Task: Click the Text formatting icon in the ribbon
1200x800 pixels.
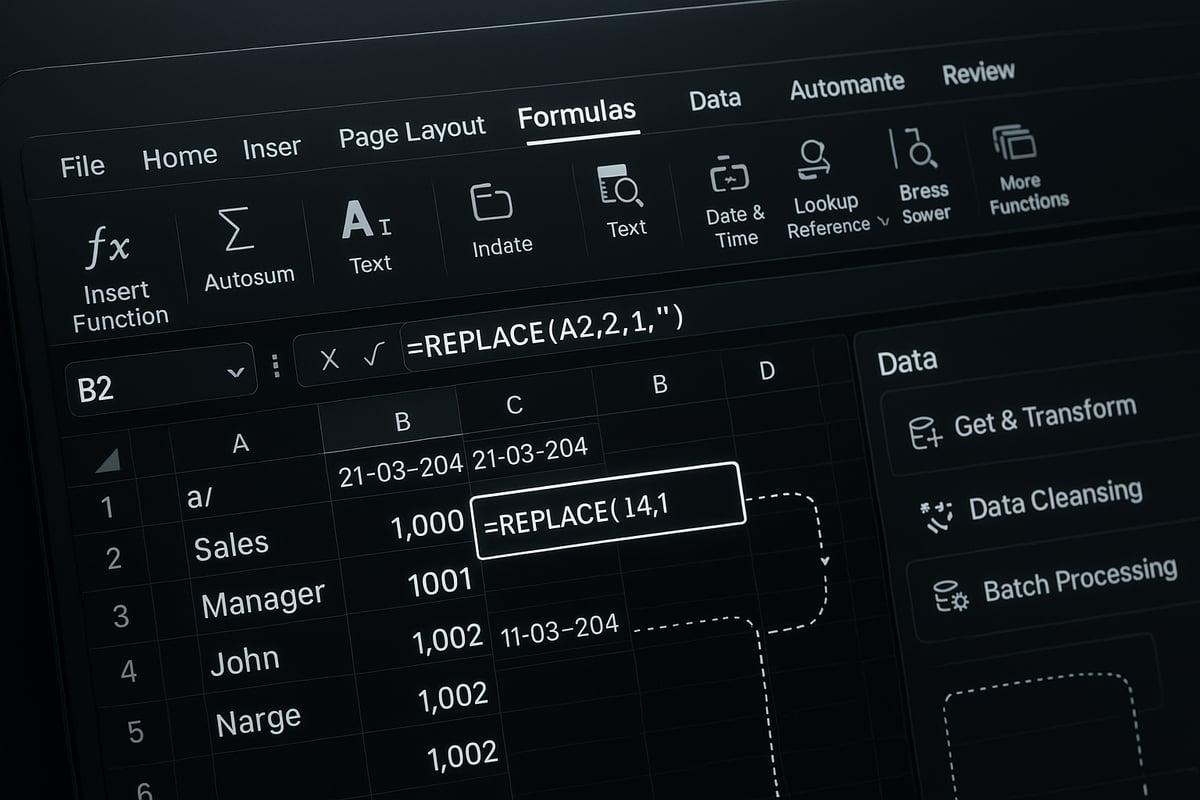Action: (x=366, y=219)
